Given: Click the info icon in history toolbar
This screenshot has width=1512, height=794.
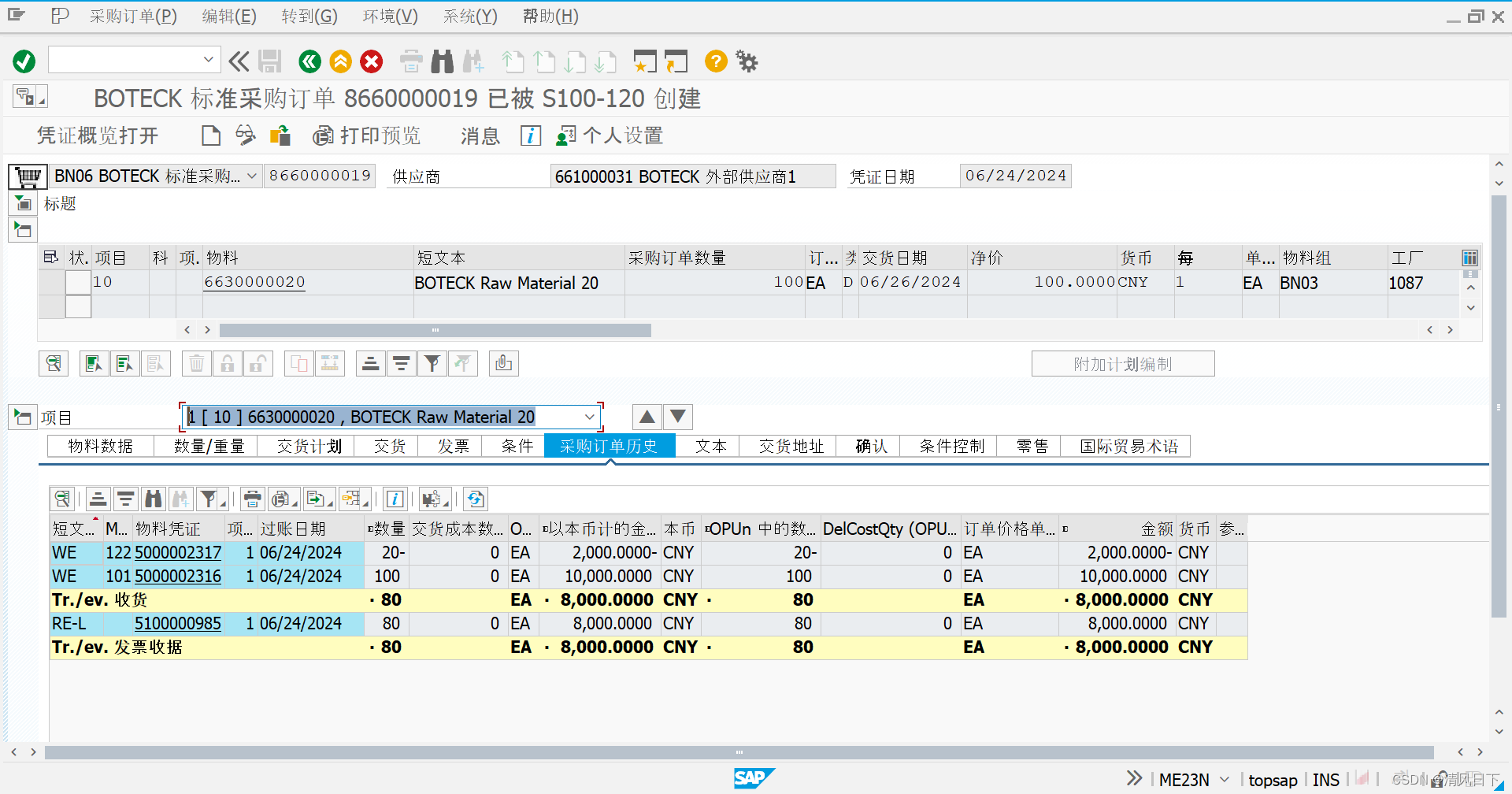Looking at the screenshot, I should click(x=395, y=499).
